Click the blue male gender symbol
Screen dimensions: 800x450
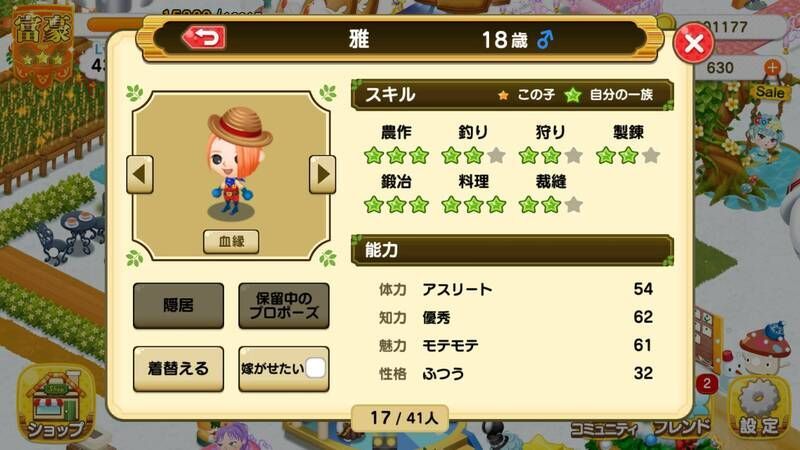[545, 39]
